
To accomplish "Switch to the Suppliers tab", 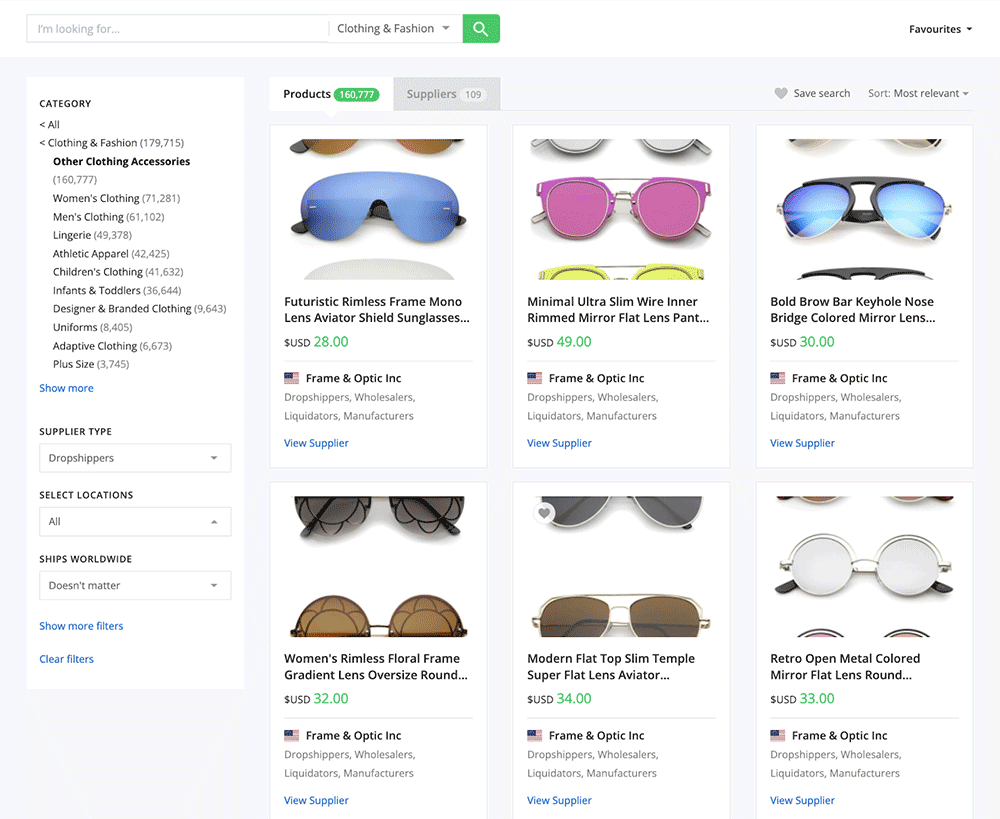I will 445,94.
